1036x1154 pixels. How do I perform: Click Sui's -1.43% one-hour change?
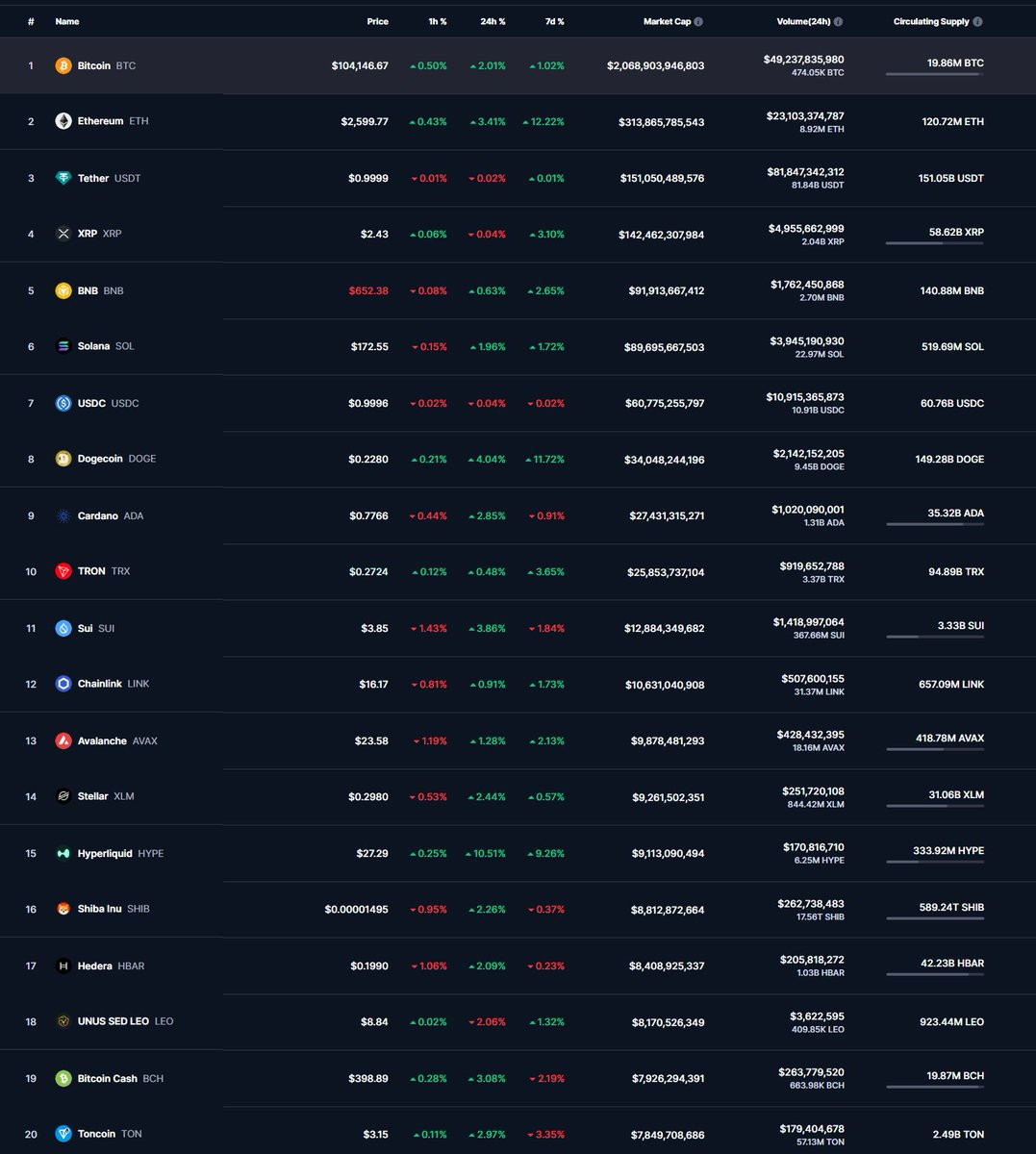pyautogui.click(x=429, y=628)
